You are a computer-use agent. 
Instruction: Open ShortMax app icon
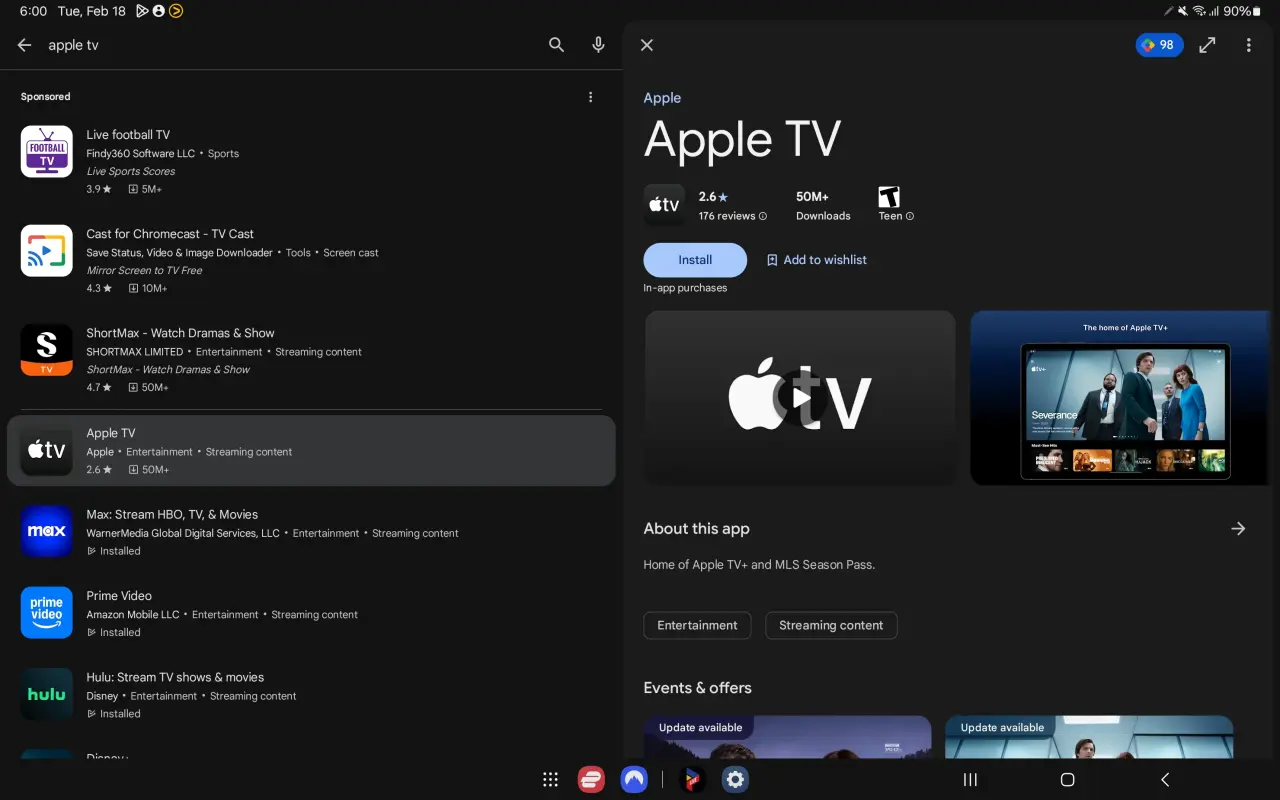(x=47, y=350)
